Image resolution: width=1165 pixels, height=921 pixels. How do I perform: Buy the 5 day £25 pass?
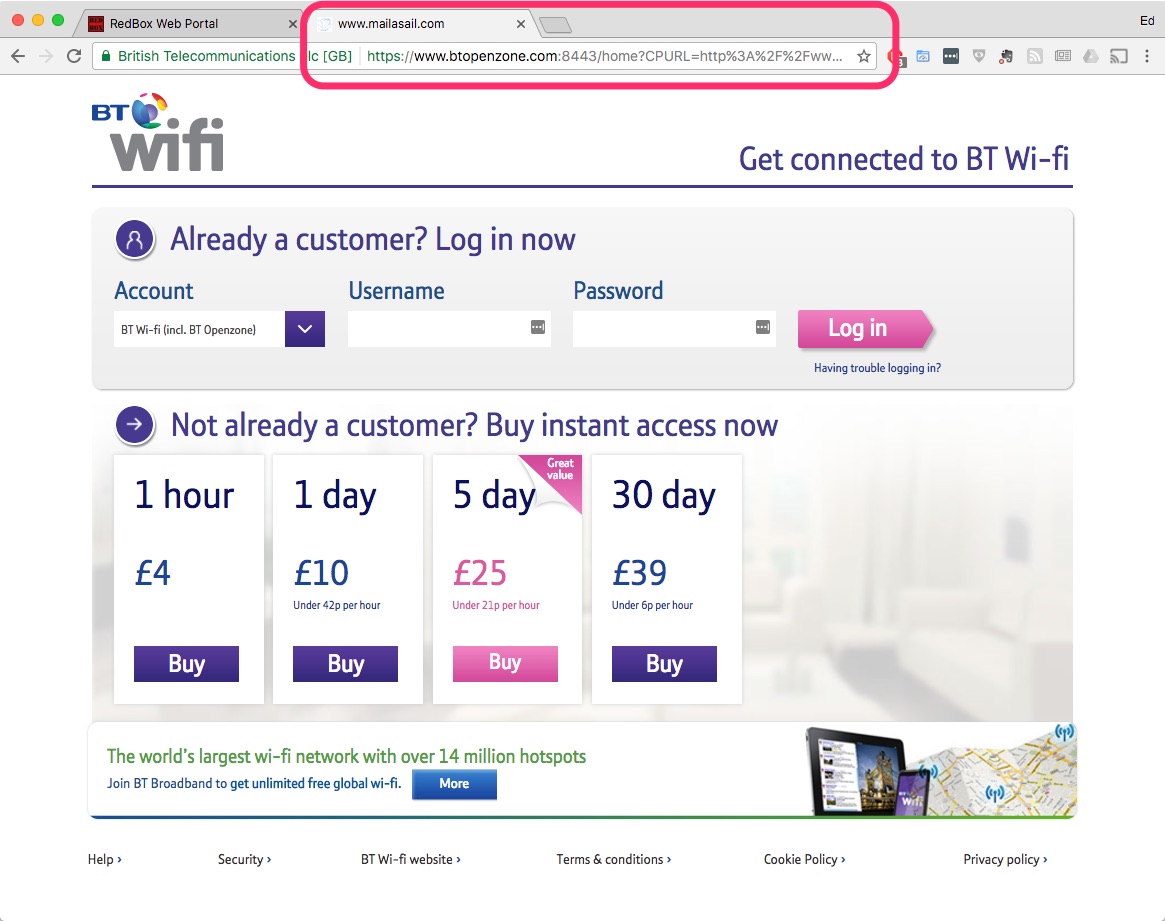pyautogui.click(x=505, y=663)
